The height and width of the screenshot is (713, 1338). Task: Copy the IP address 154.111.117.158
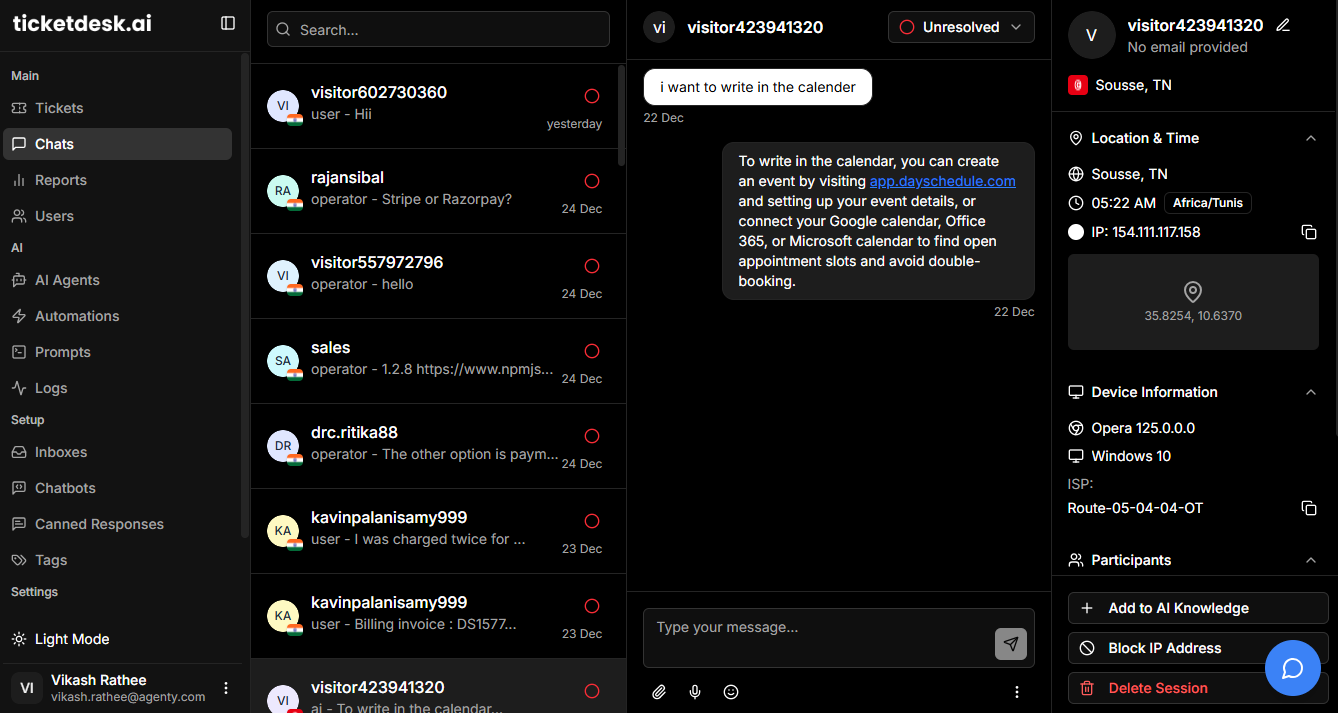[1308, 232]
